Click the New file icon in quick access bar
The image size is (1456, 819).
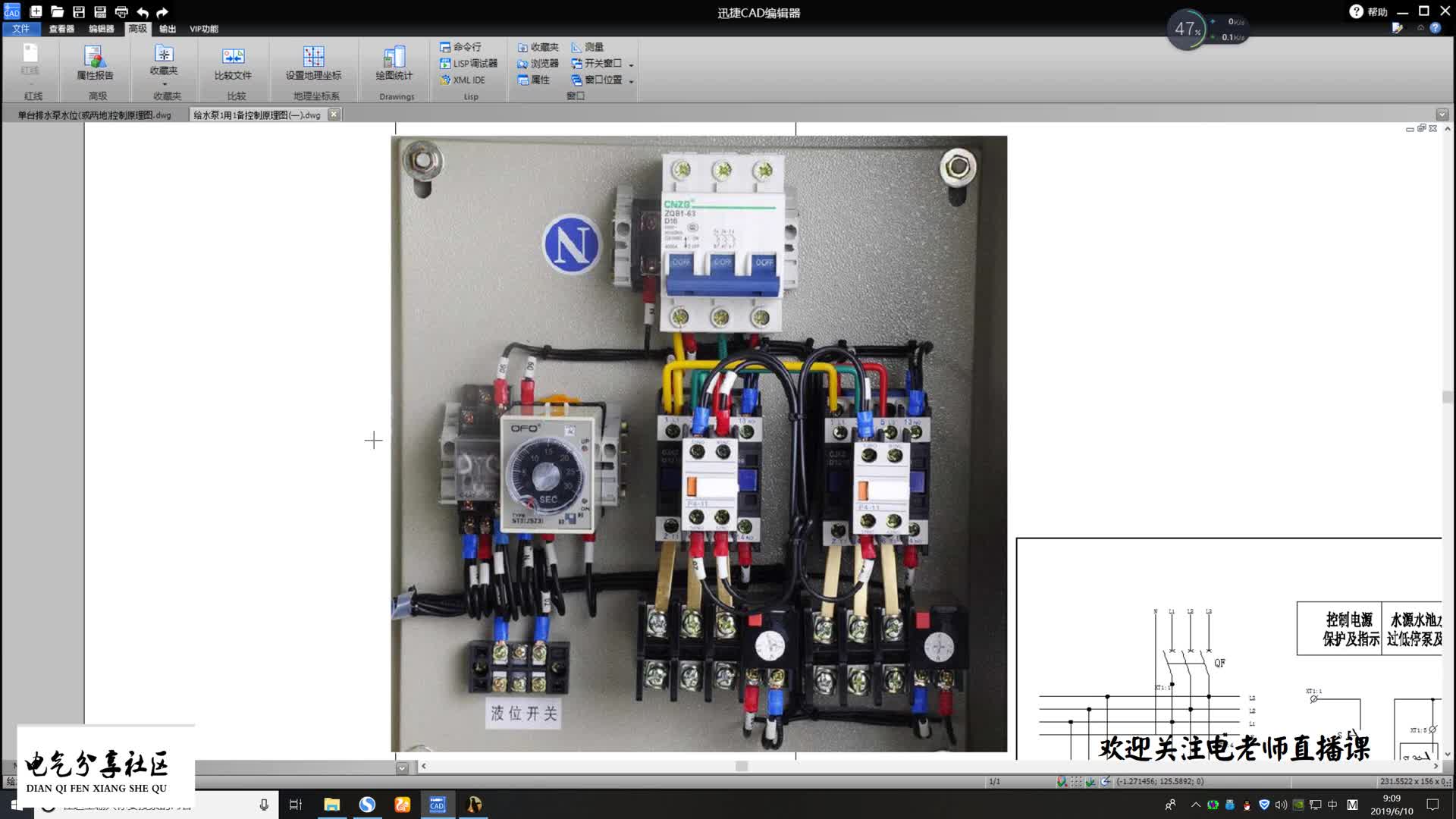point(36,11)
